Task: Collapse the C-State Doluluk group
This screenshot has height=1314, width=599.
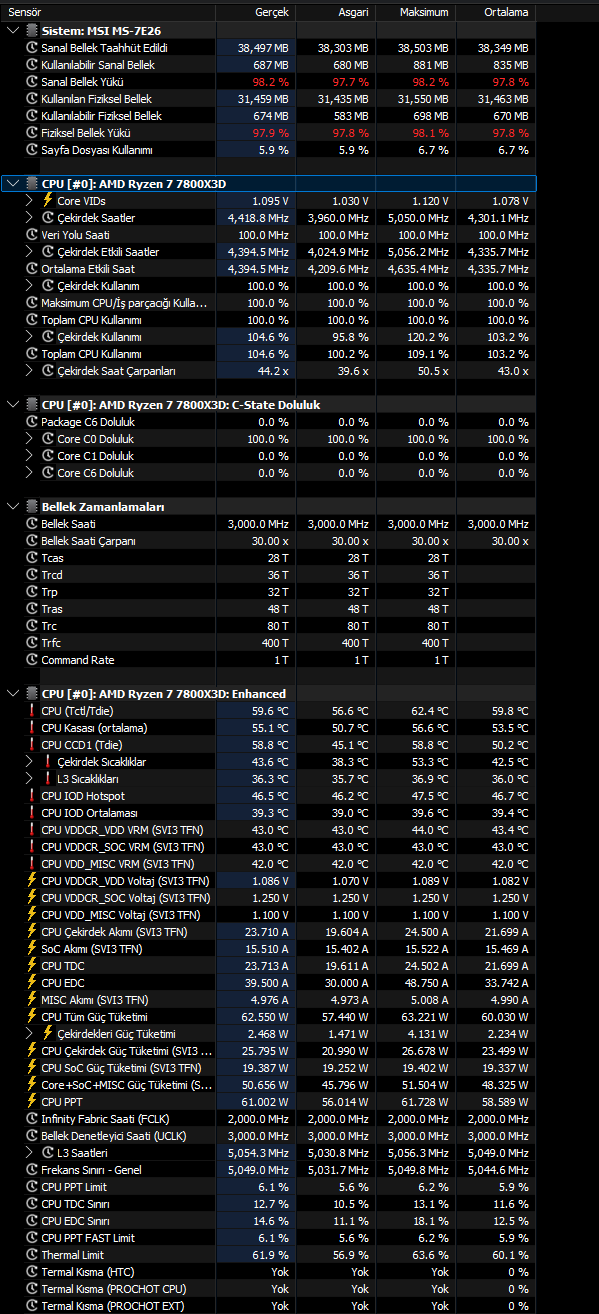Action: pos(12,405)
